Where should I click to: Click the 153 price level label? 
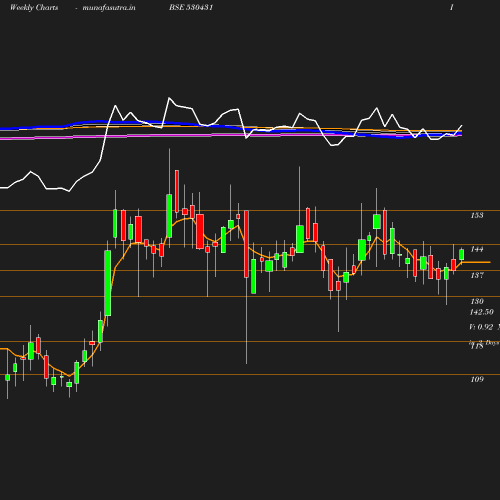(x=477, y=215)
